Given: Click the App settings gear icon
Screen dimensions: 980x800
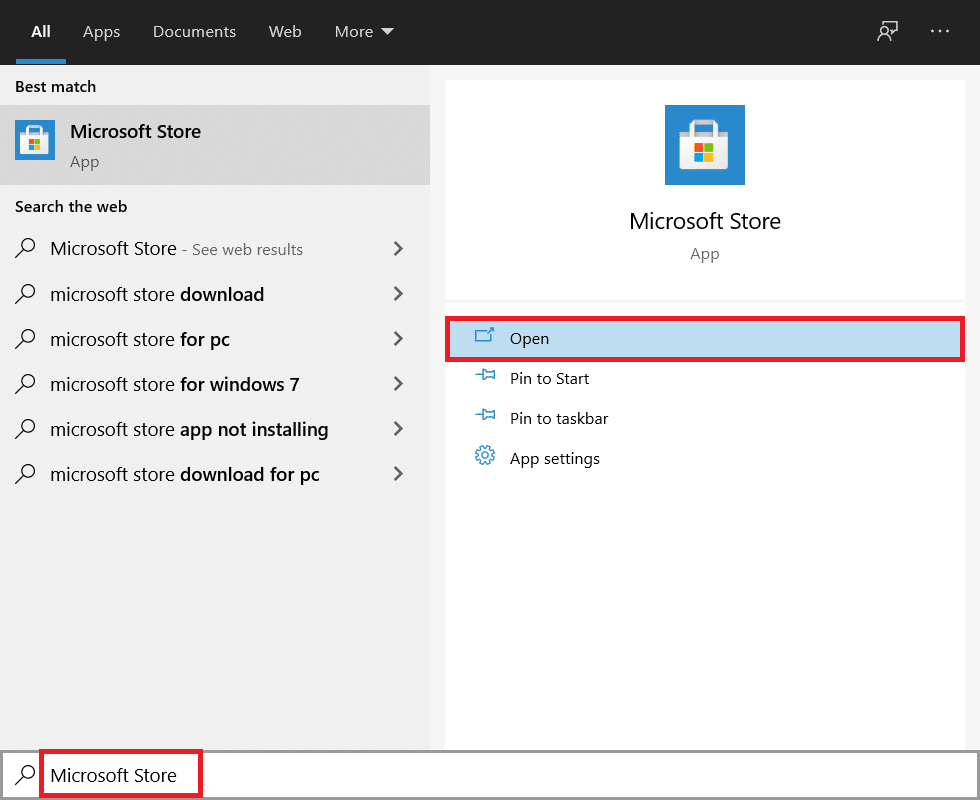Looking at the screenshot, I should (485, 457).
